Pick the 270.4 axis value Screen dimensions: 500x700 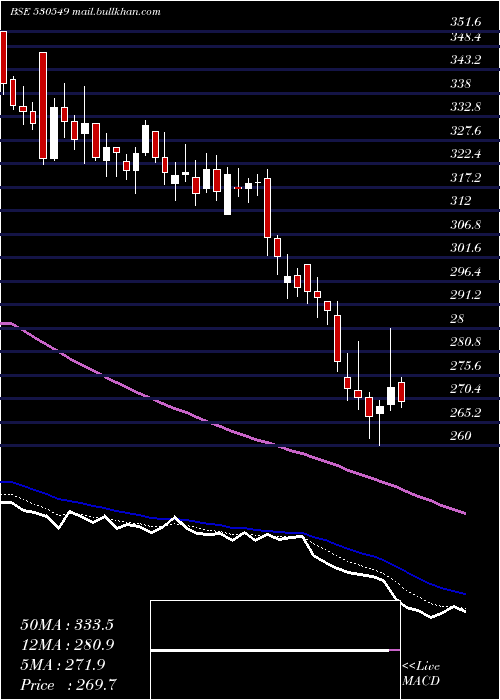[x=465, y=389]
